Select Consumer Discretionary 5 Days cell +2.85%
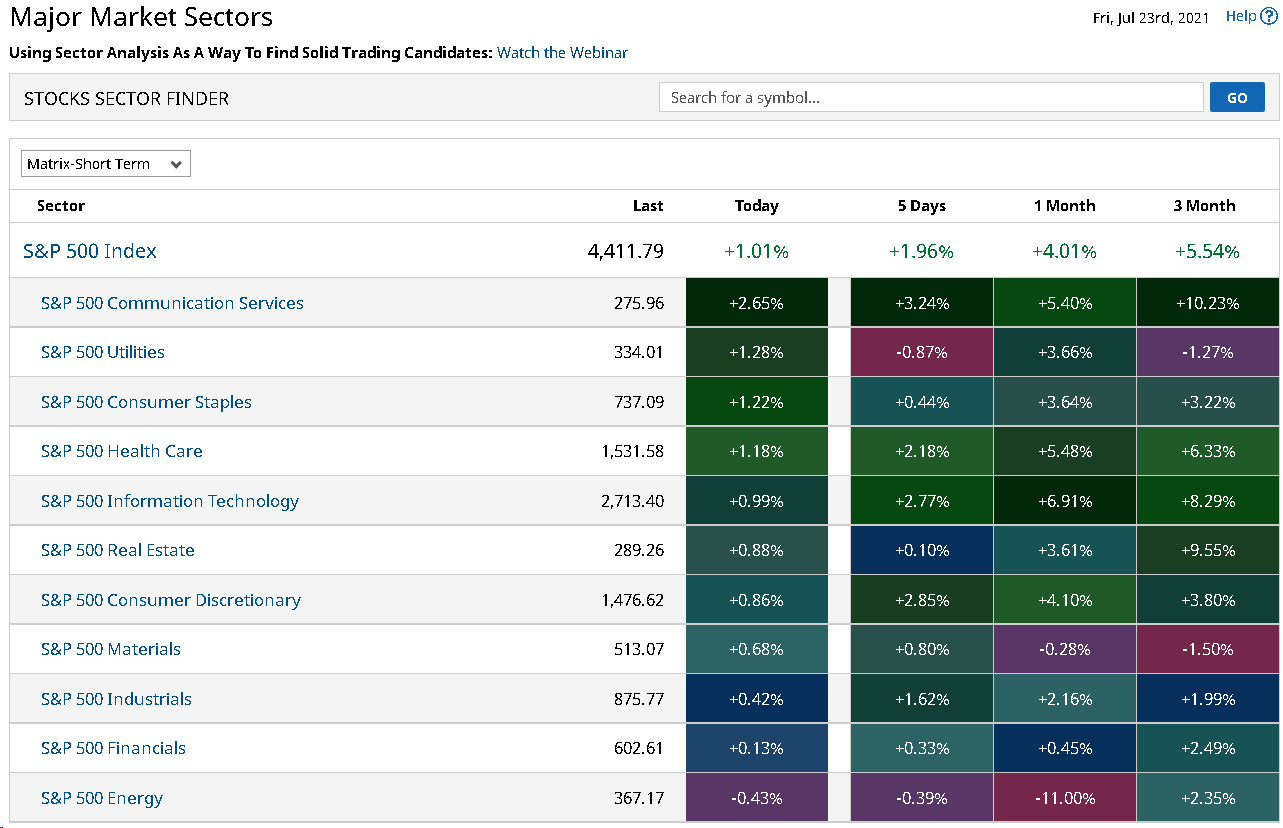The height and width of the screenshot is (828, 1283). (922, 600)
